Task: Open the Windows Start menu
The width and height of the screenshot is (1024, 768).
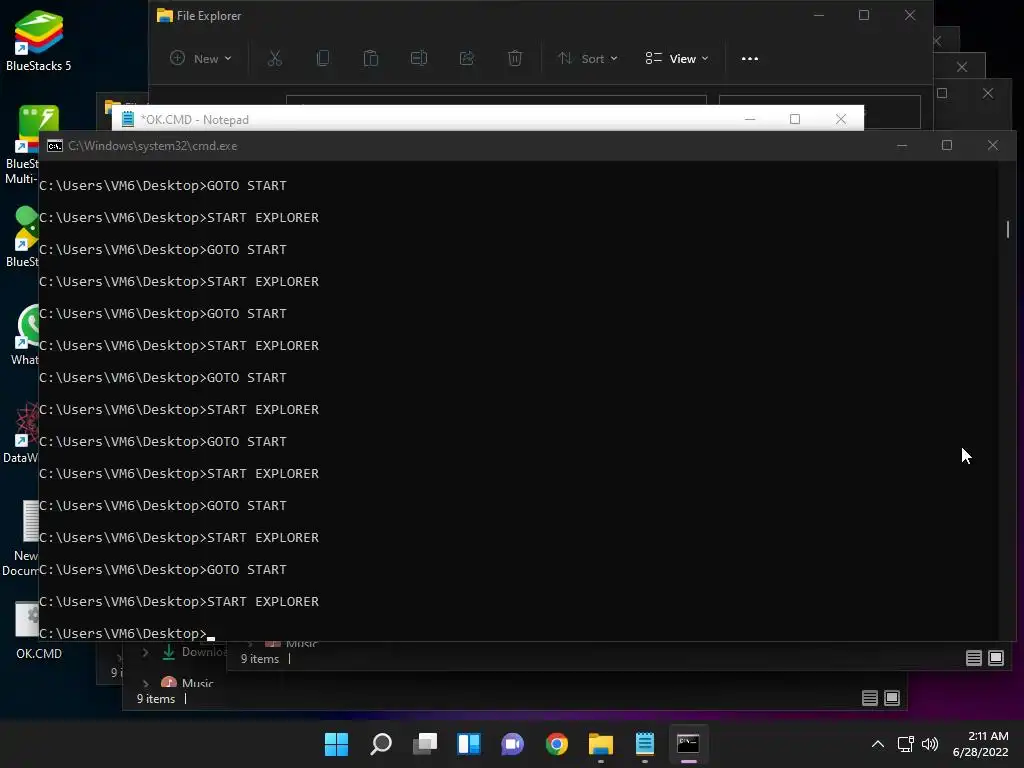Action: [x=336, y=744]
